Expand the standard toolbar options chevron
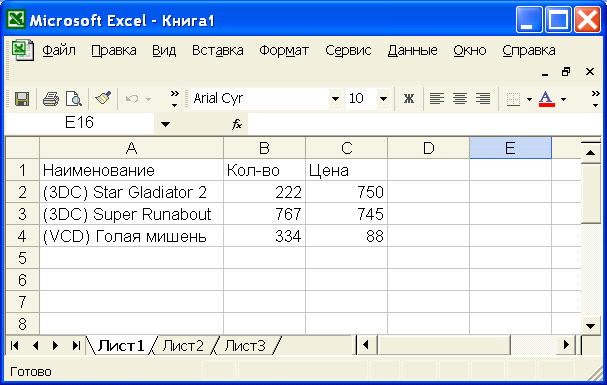The width and height of the screenshot is (607, 385). click(175, 99)
